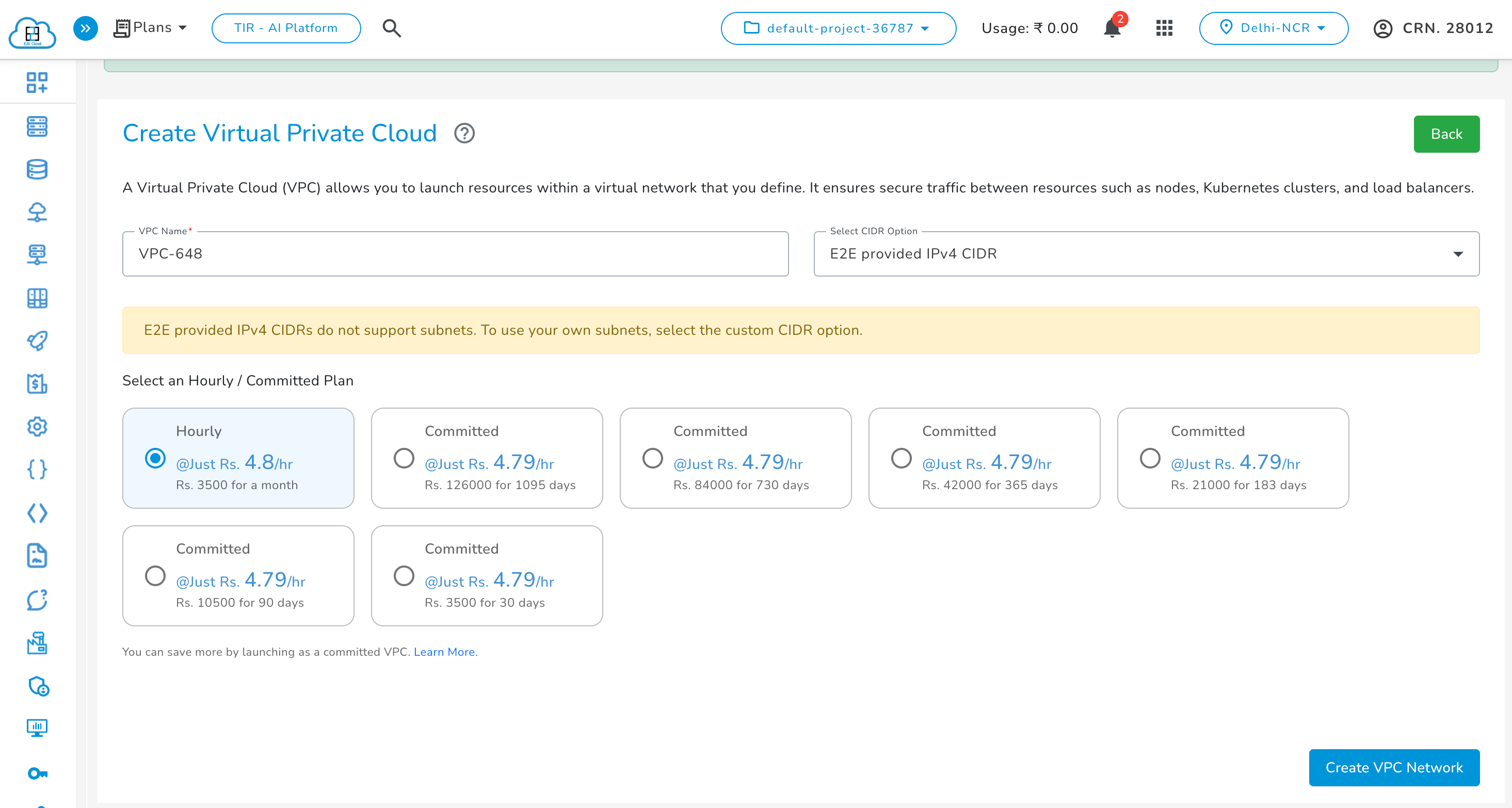Open the E2E Cloud dashboard icon

(x=33, y=29)
